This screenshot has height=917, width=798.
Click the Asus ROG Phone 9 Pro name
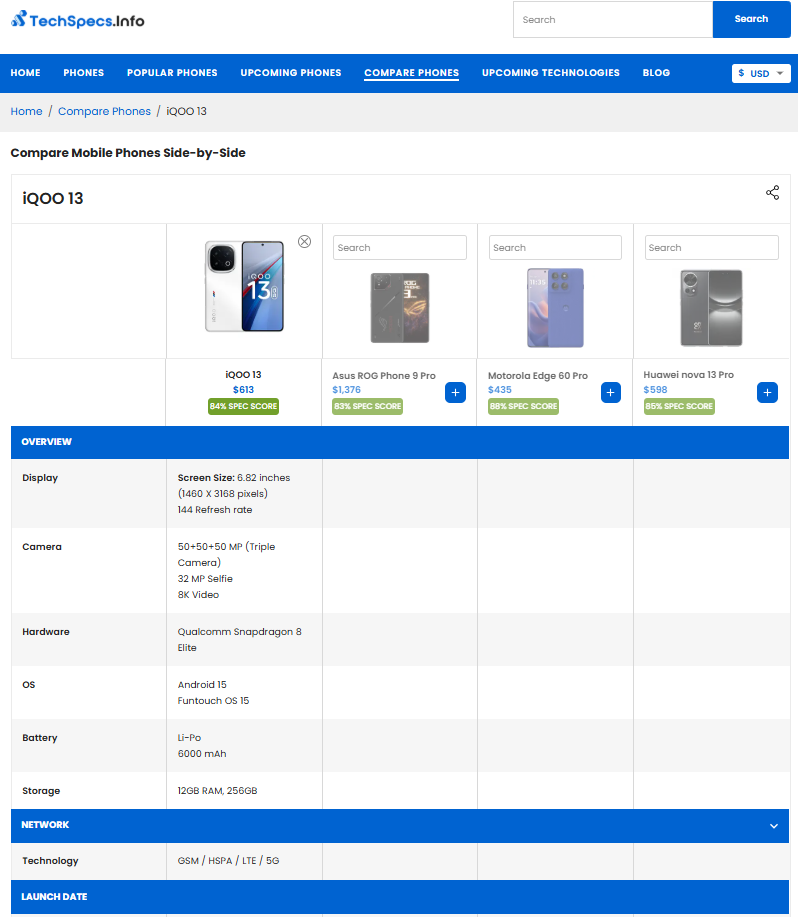point(384,375)
